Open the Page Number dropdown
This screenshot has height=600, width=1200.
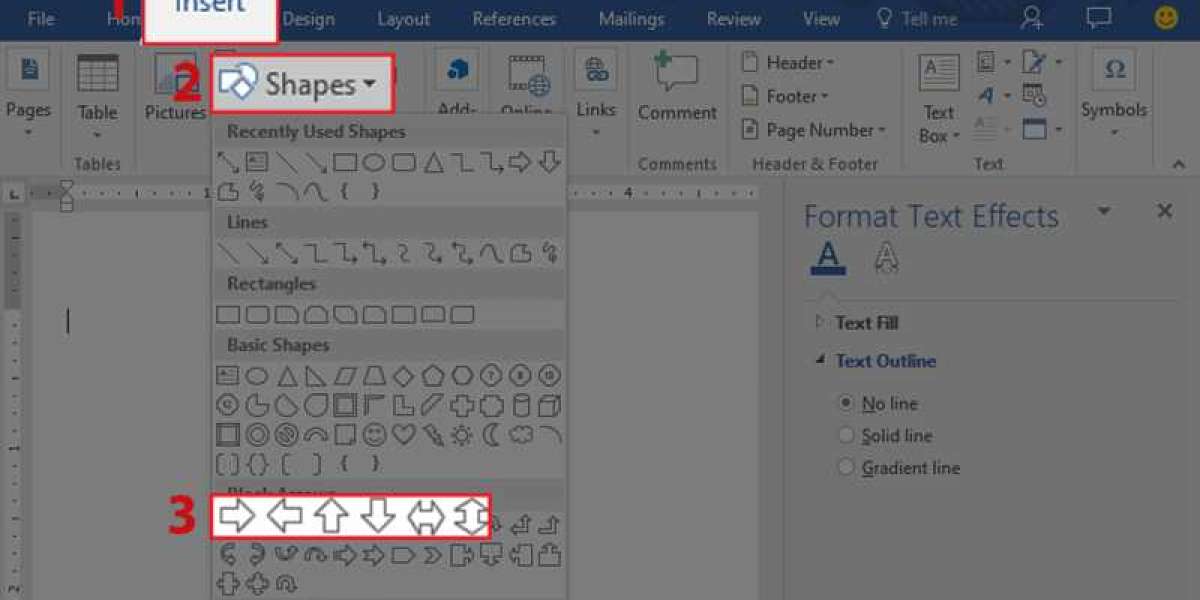pyautogui.click(x=813, y=130)
